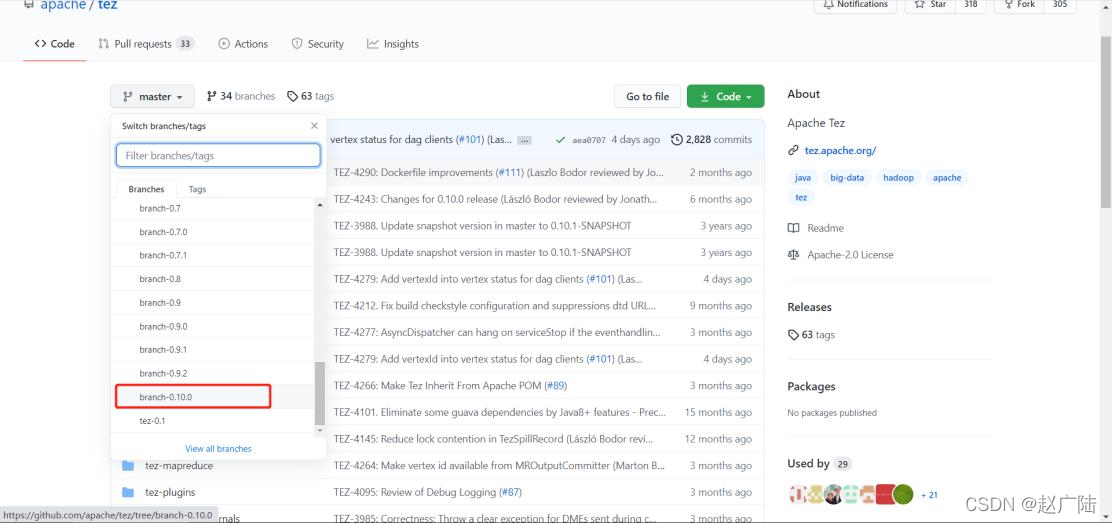The height and width of the screenshot is (523, 1112).
Task: Select the Tags tab in switcher
Action: [197, 189]
